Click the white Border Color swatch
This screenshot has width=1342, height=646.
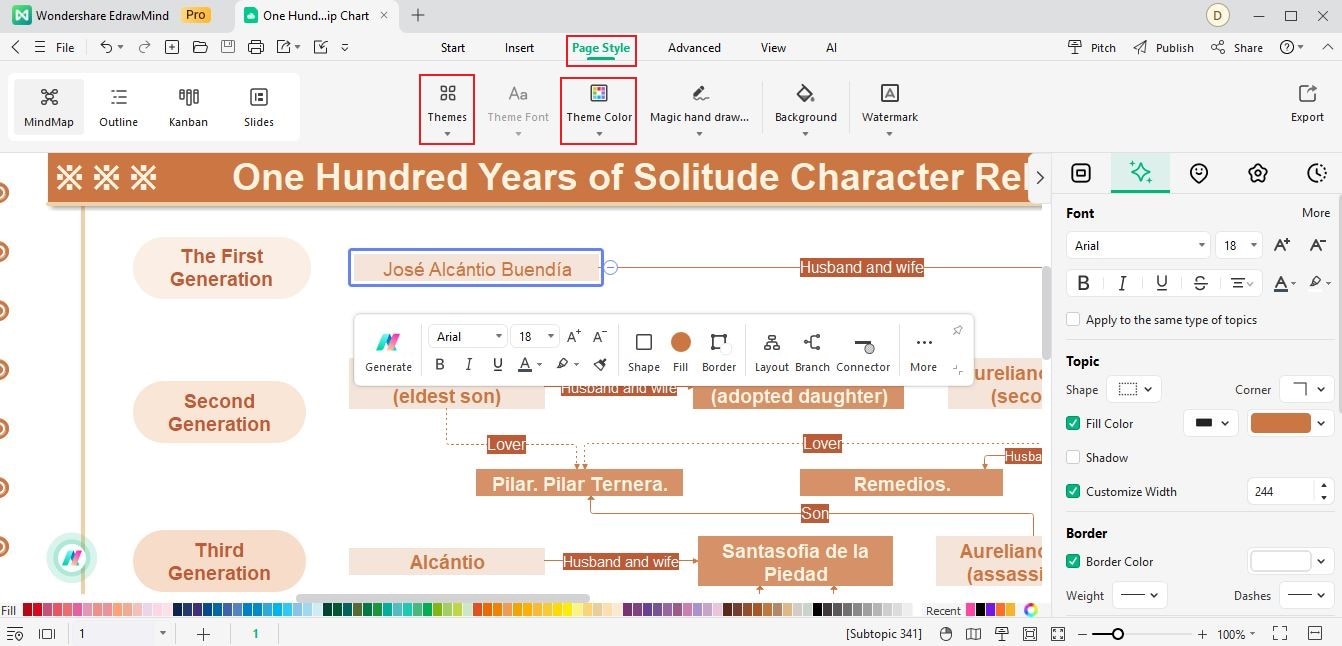[x=1280, y=561]
